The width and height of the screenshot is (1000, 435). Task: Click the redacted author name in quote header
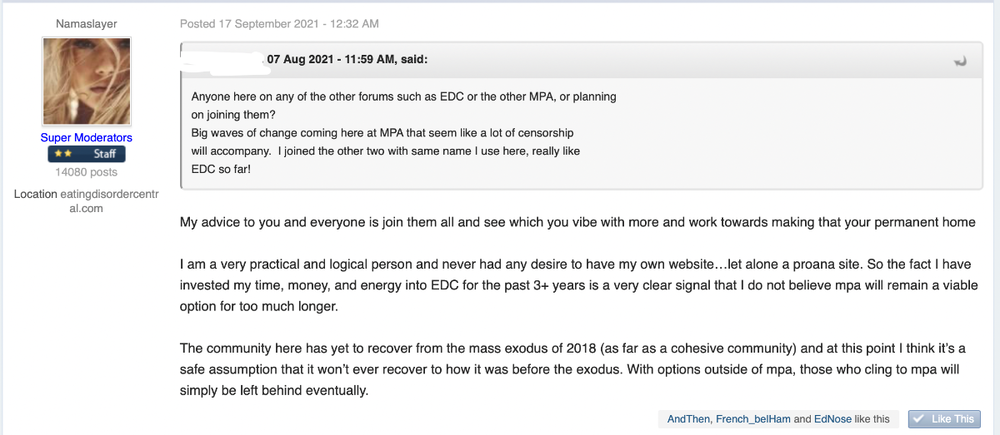pyautogui.click(x=223, y=60)
